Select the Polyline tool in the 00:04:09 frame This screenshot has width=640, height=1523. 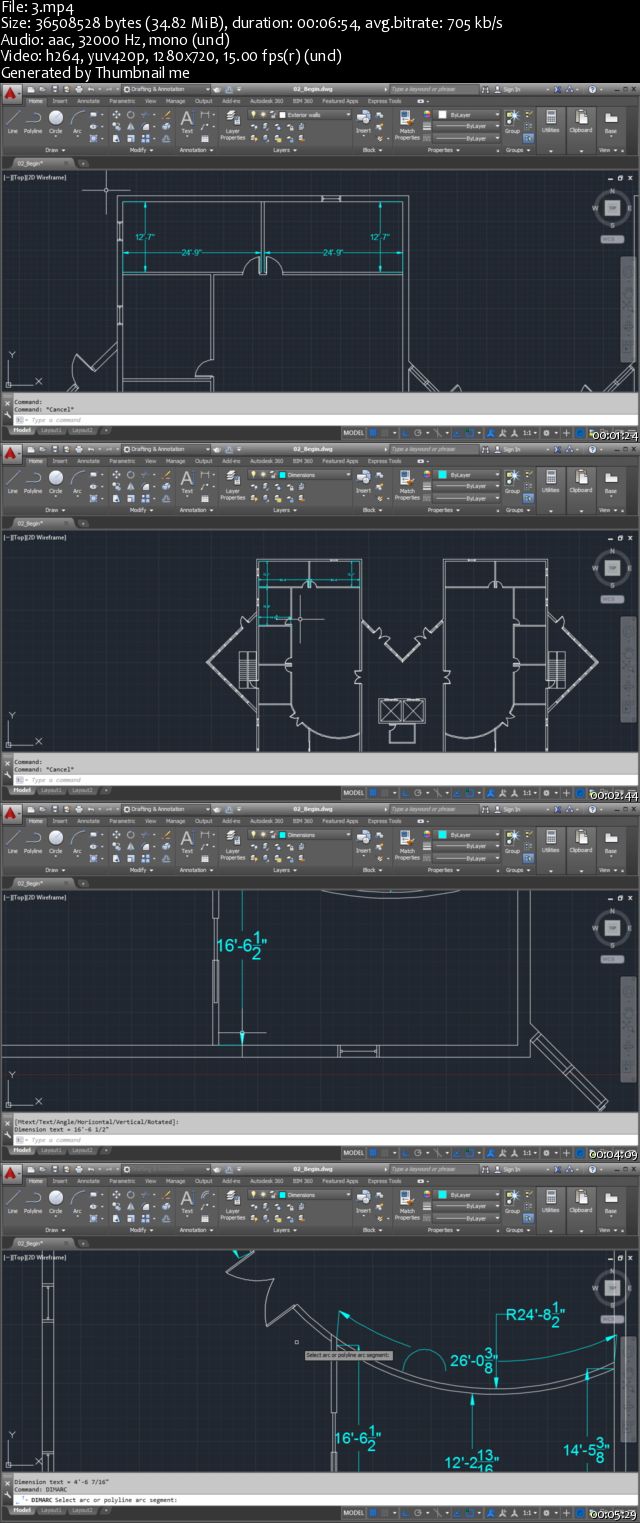pos(33,843)
